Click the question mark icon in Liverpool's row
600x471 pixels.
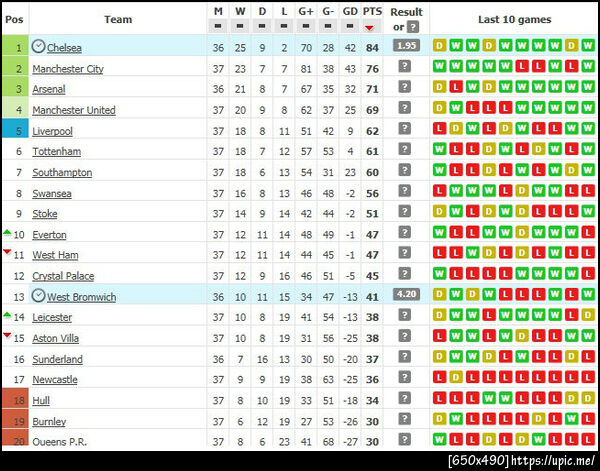click(x=405, y=130)
